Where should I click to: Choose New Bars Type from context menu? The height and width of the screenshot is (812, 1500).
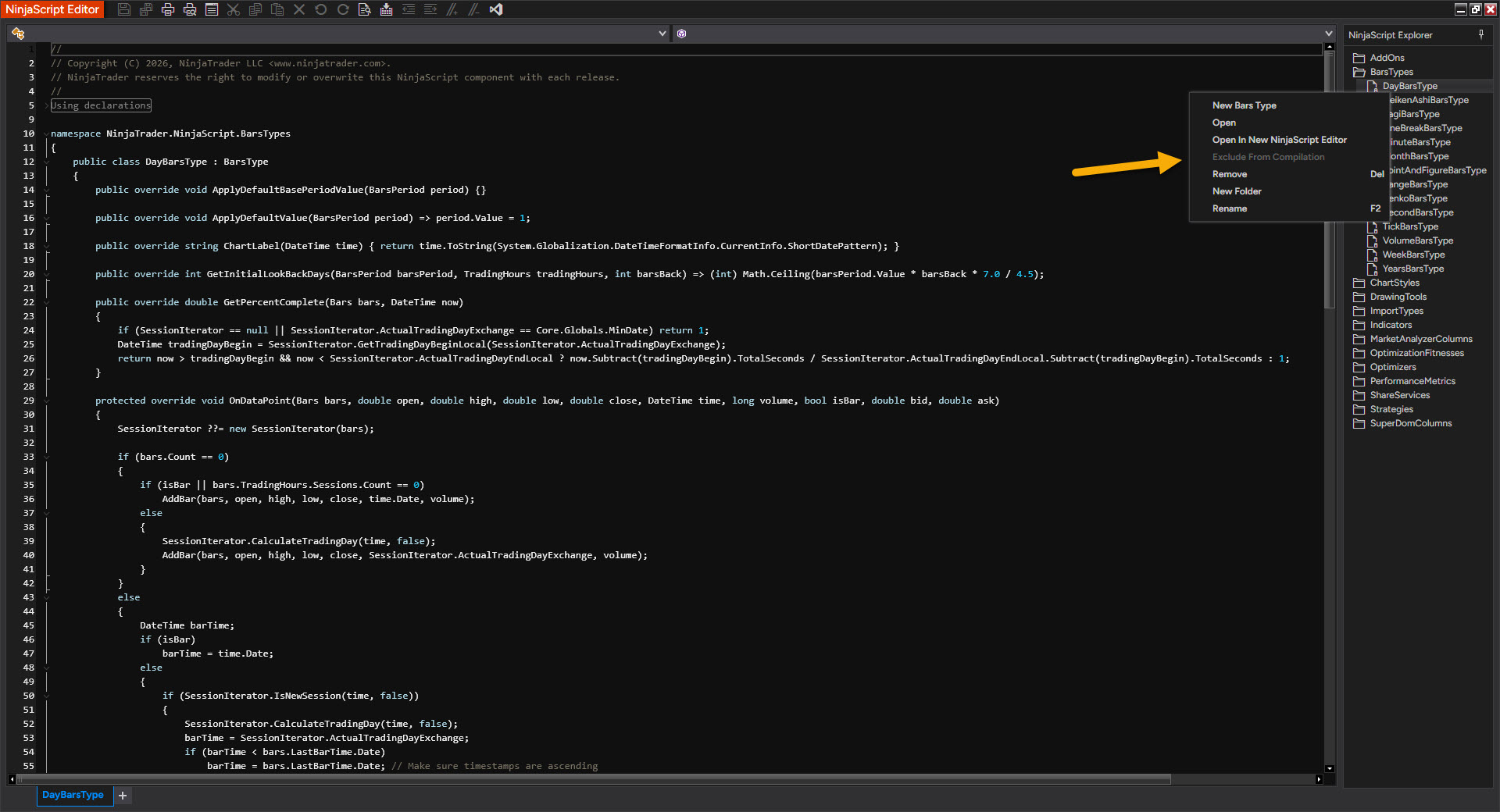[x=1287, y=105]
